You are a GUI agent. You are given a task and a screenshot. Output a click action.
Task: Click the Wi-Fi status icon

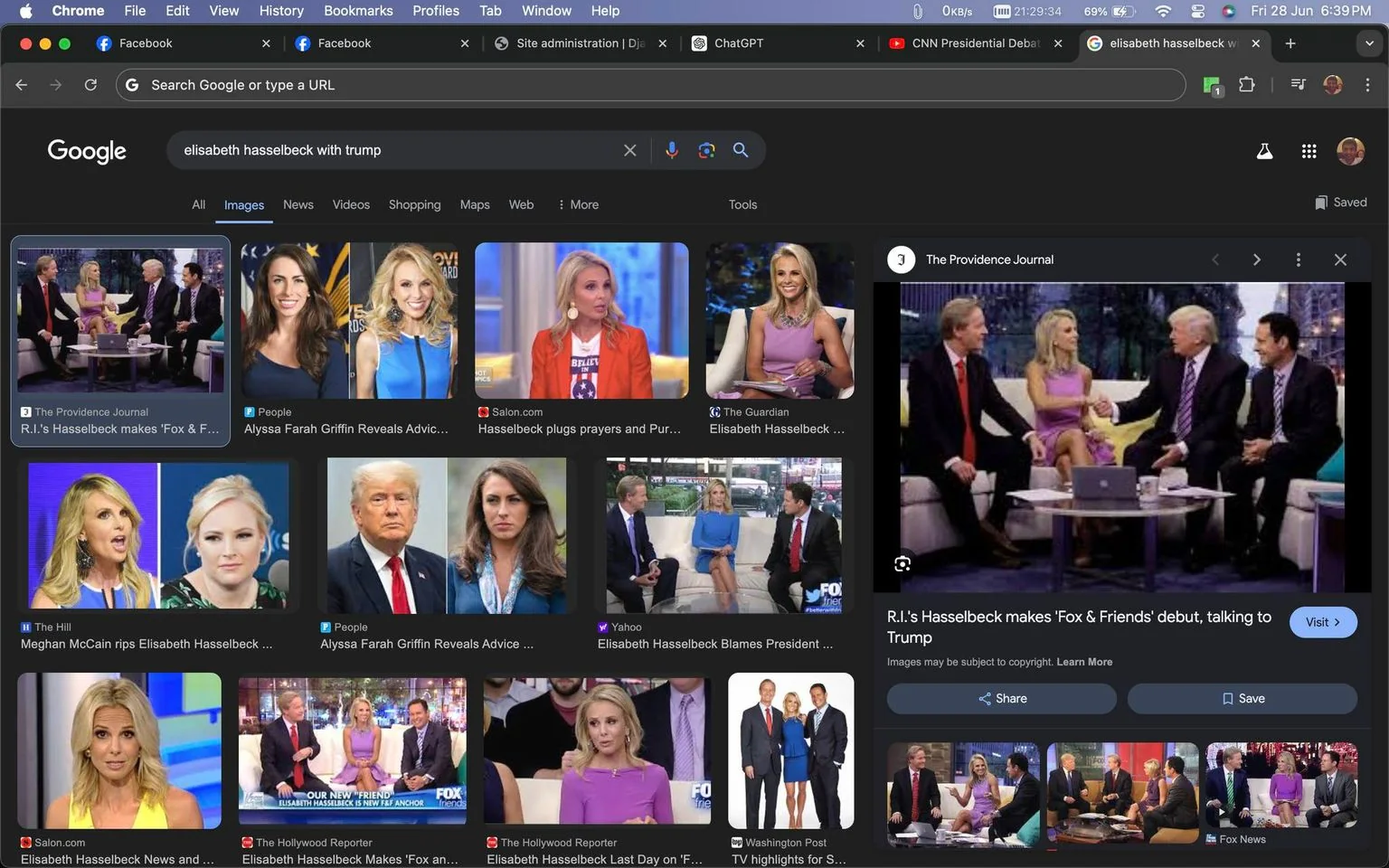point(1163,11)
